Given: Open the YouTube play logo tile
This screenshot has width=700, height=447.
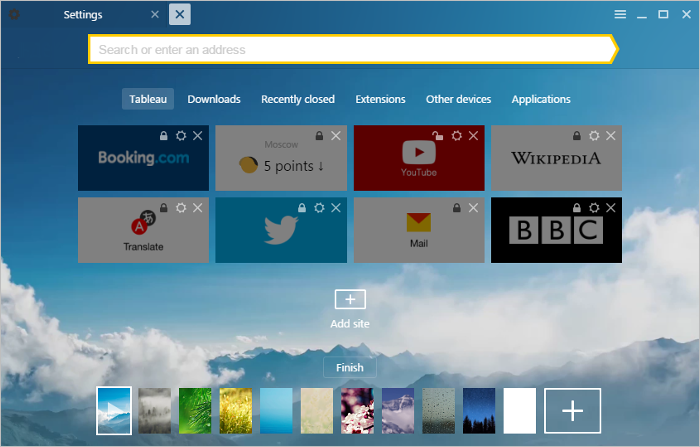Looking at the screenshot, I should click(x=419, y=159).
